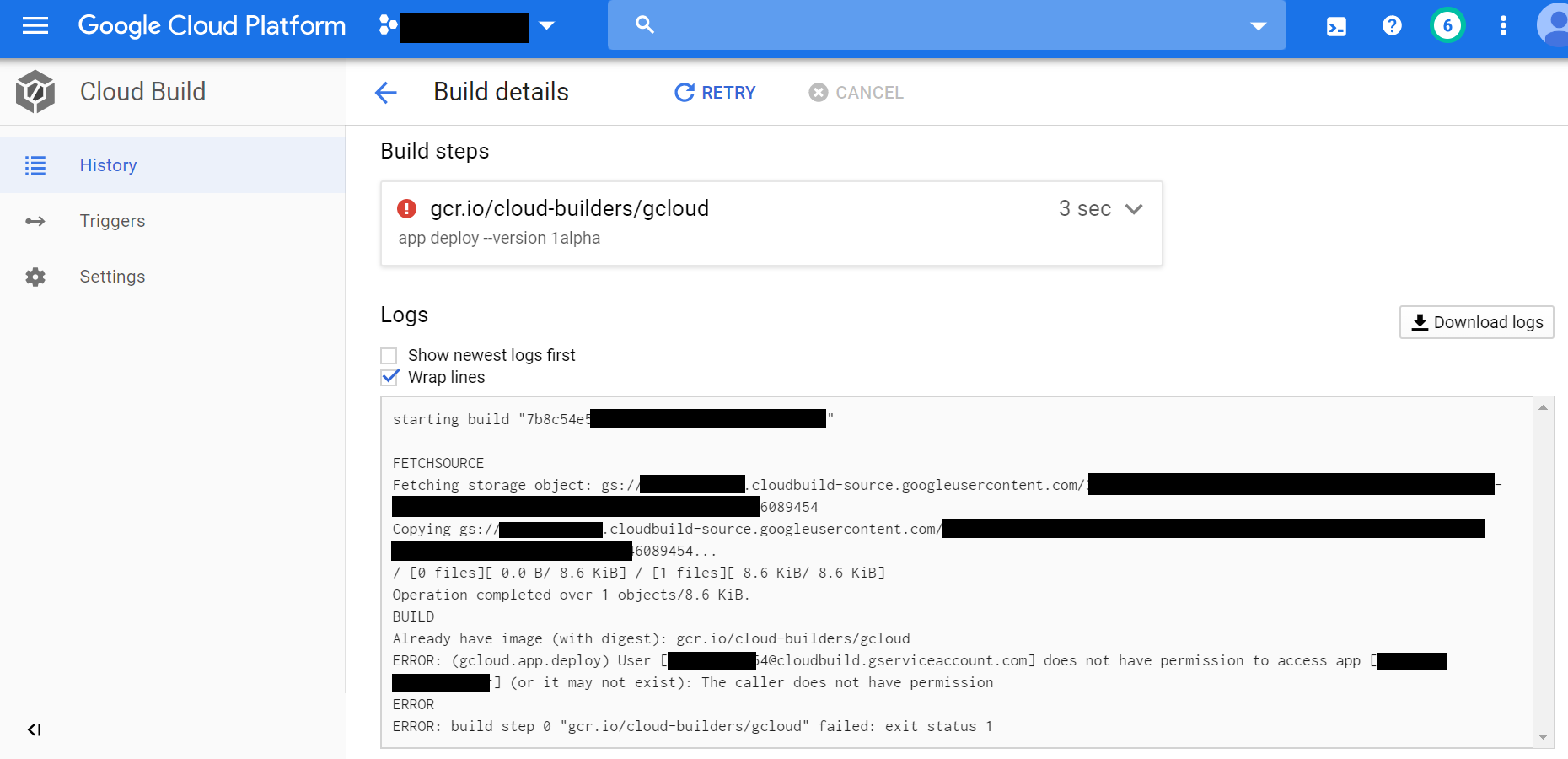This screenshot has height=759, width=1568.
Task: Click the Google Cloud Platform logo text
Action: 212,25
